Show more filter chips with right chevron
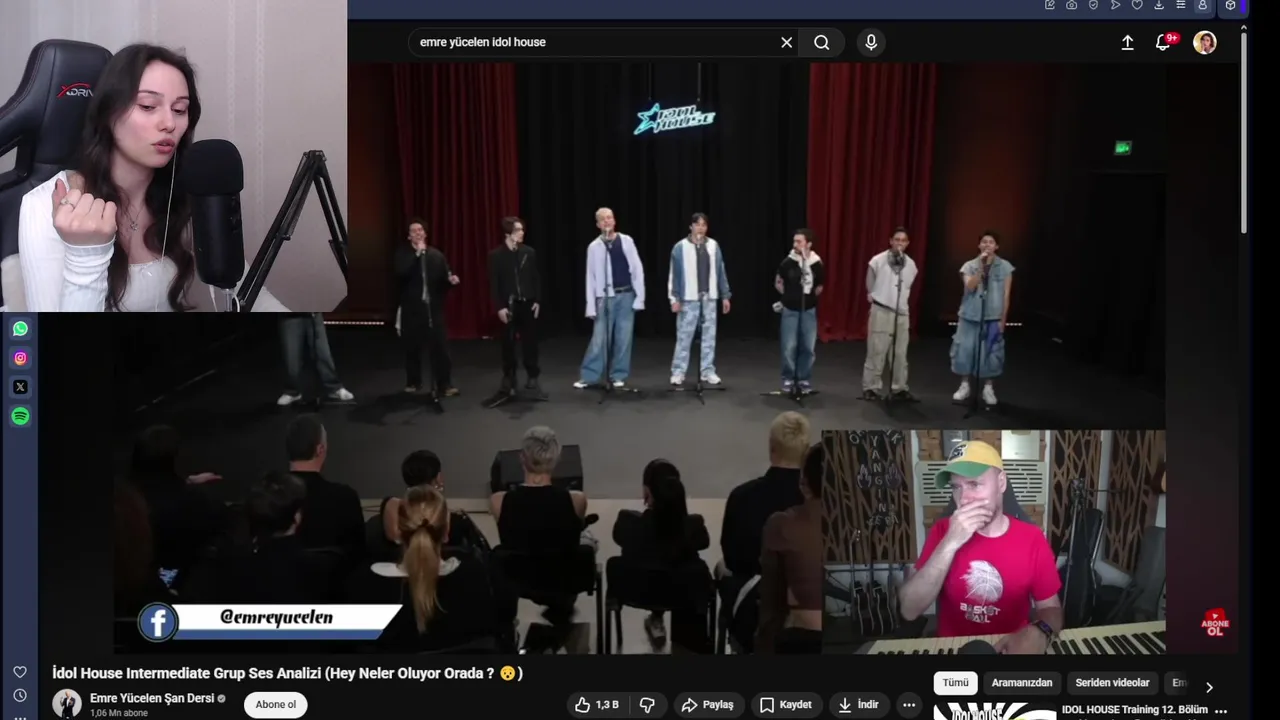Image resolution: width=1280 pixels, height=720 pixels. (x=1209, y=687)
